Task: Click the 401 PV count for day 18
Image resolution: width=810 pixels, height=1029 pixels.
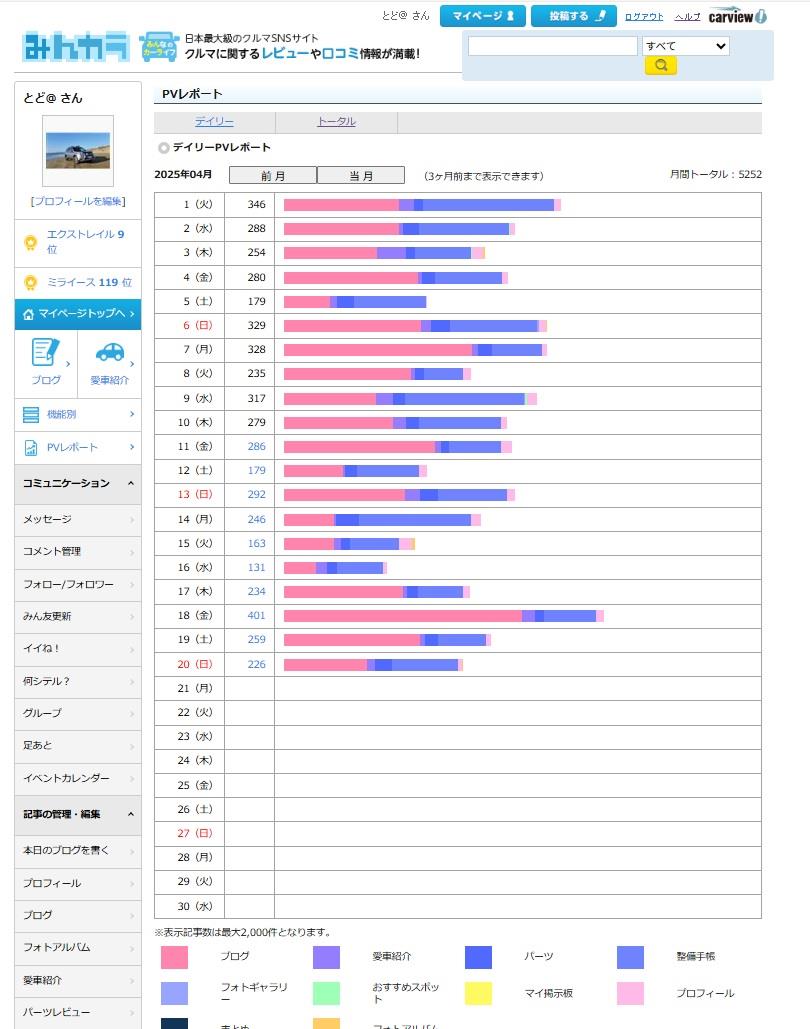Action: coord(257,616)
